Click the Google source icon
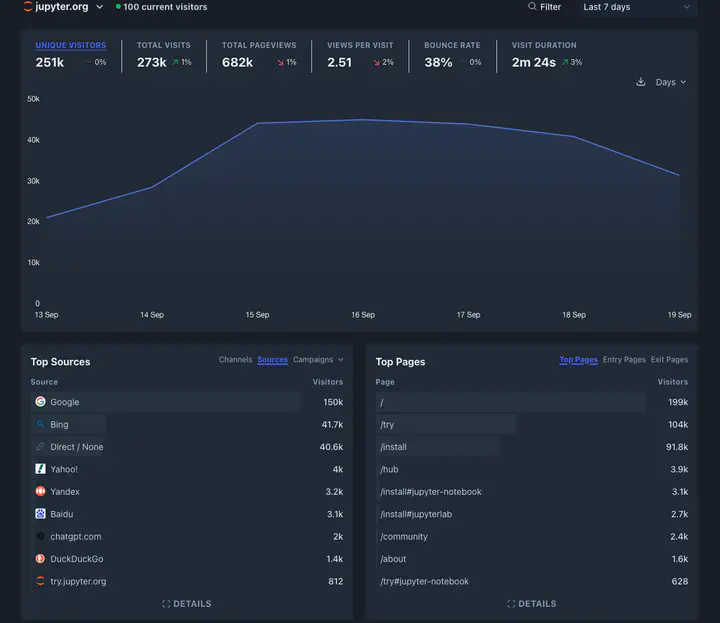 pyautogui.click(x=40, y=402)
